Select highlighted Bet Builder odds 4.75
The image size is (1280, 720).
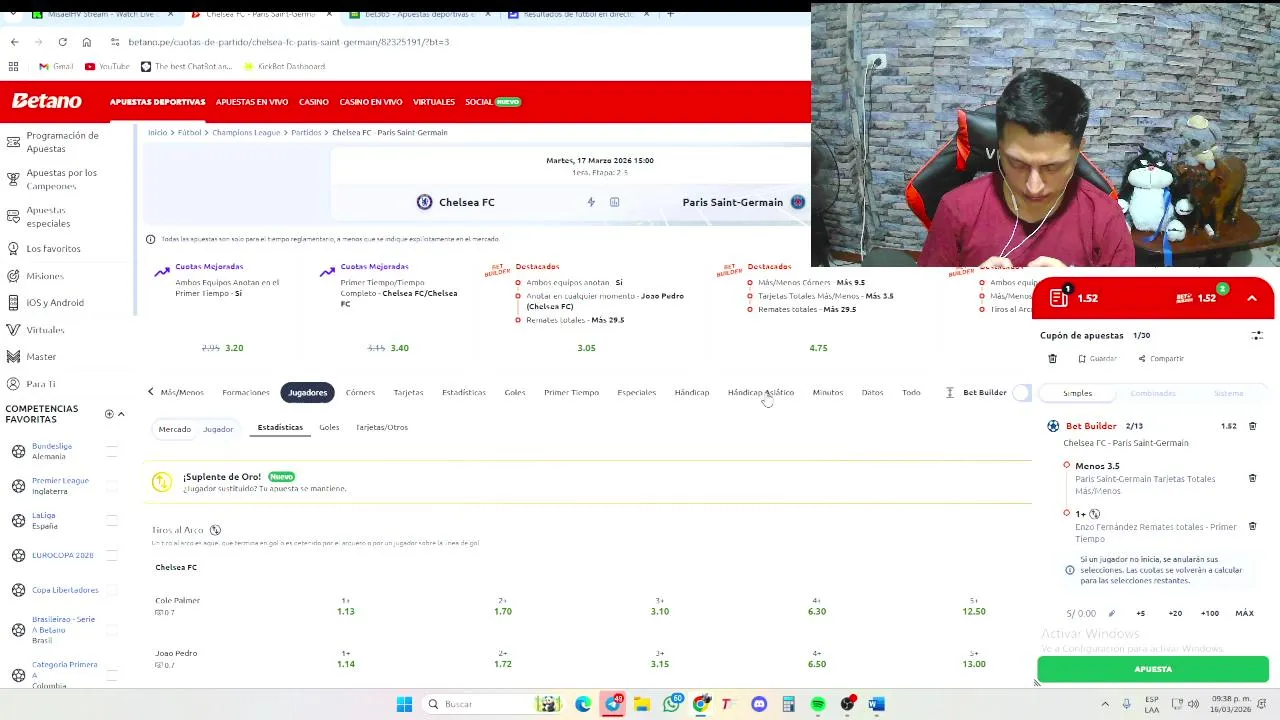(818, 348)
